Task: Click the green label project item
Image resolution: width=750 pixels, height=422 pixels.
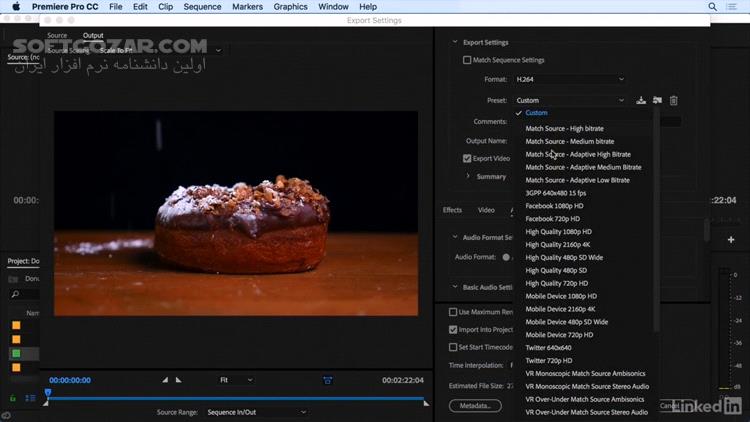Action: click(16, 354)
